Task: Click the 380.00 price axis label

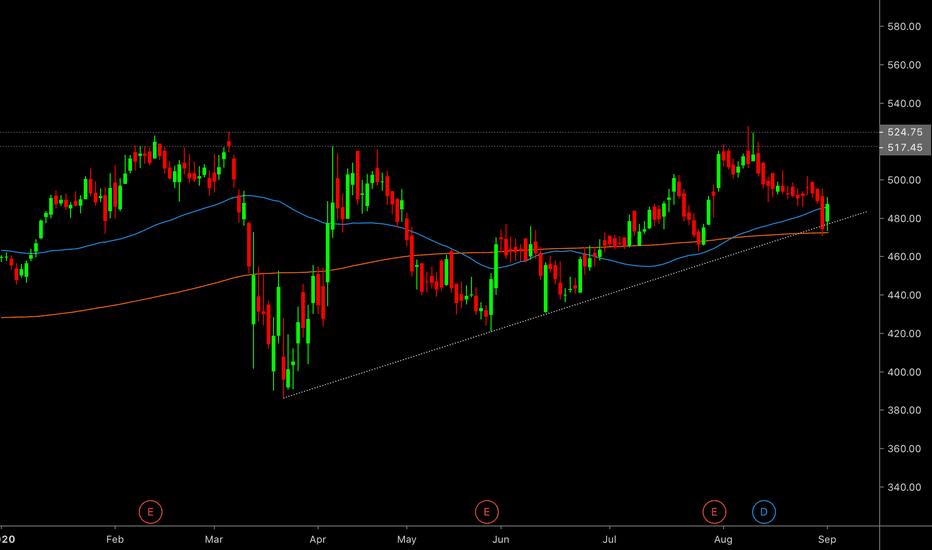Action: pos(904,410)
